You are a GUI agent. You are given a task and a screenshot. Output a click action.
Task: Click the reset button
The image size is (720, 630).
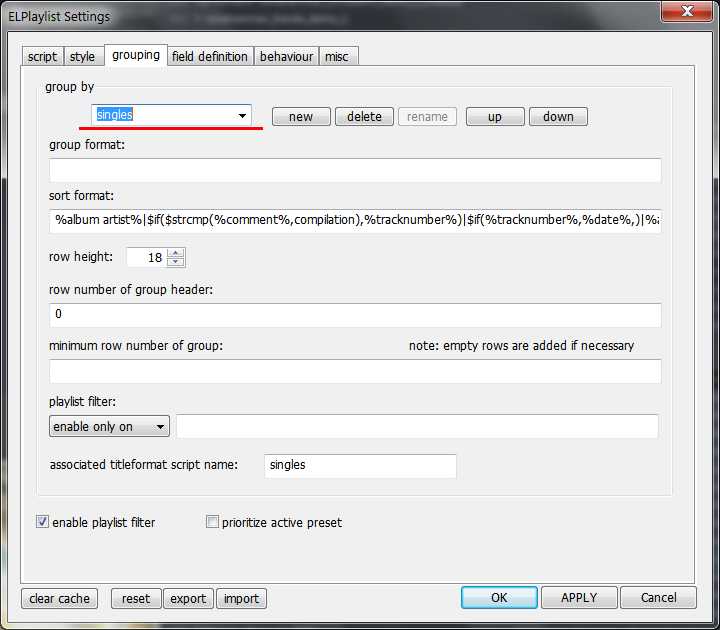(136, 598)
